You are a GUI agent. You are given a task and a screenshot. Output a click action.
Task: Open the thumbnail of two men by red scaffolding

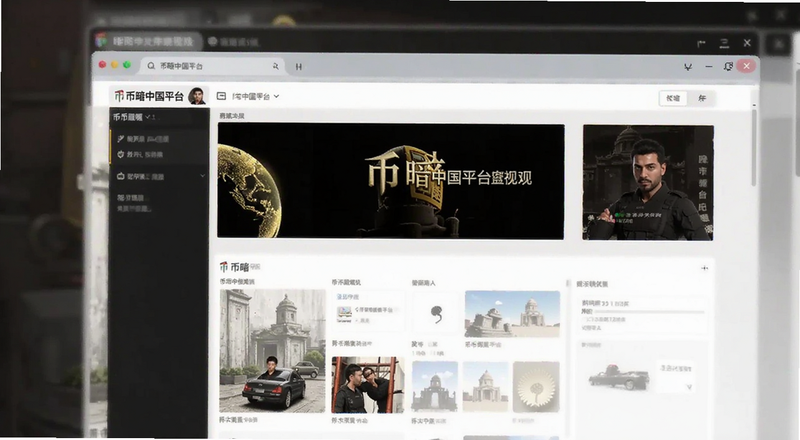tap(367, 385)
